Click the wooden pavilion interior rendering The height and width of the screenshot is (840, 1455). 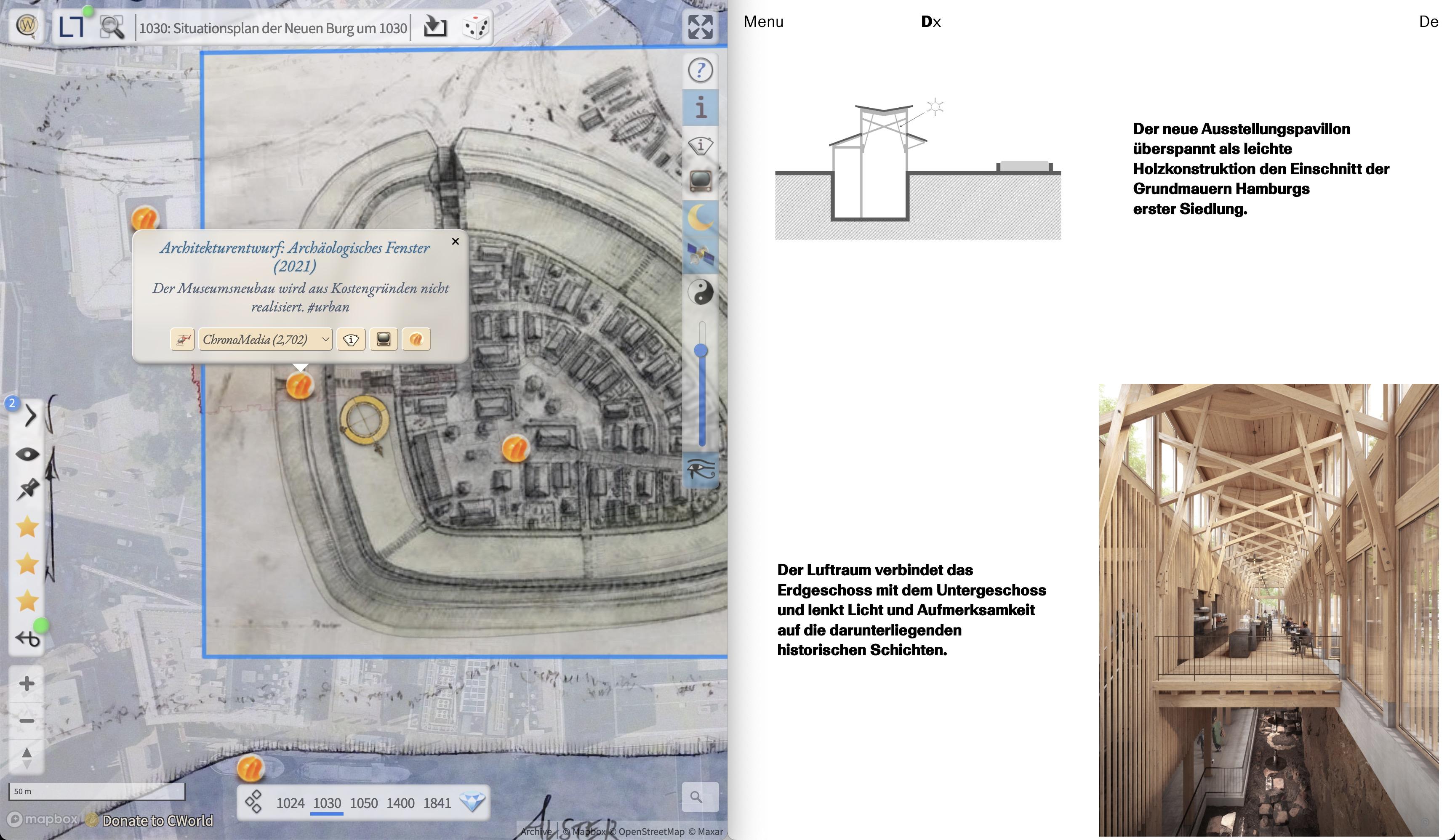pos(1268,610)
